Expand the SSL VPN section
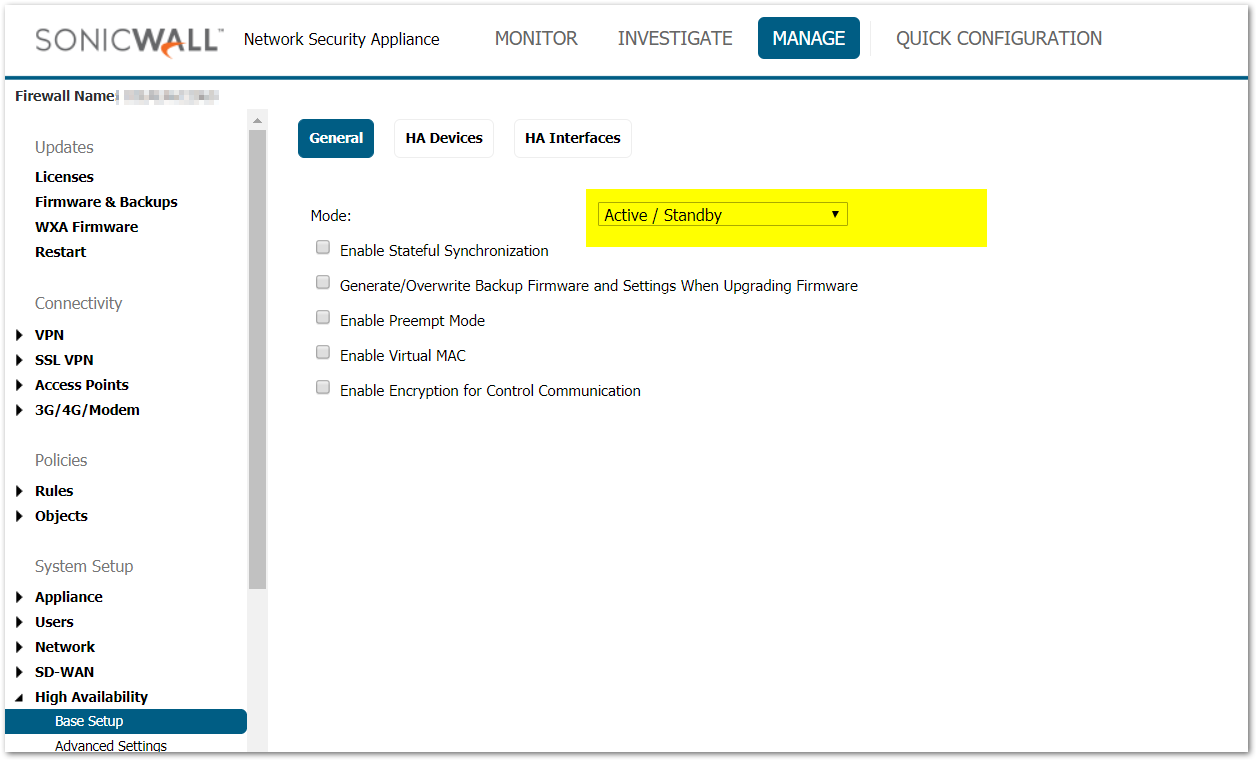The image size is (1257, 761). 20,361
